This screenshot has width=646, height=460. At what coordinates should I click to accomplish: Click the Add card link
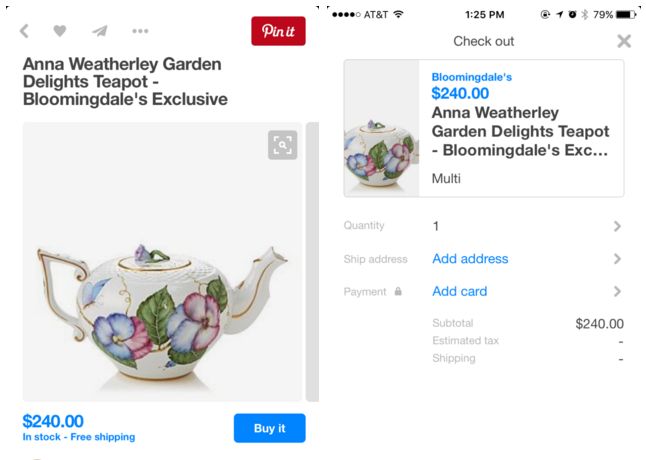coord(460,292)
